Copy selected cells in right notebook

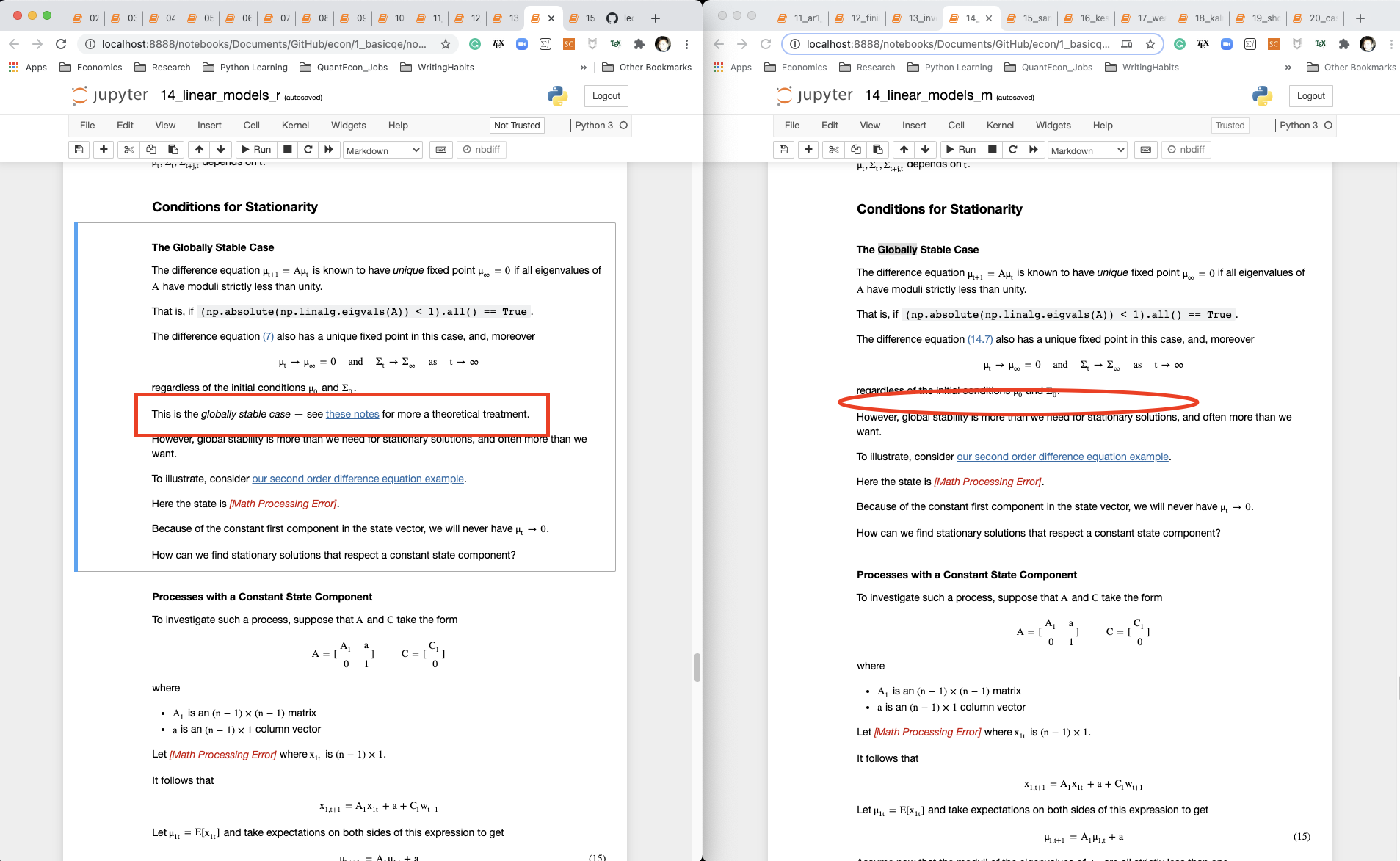click(x=855, y=150)
